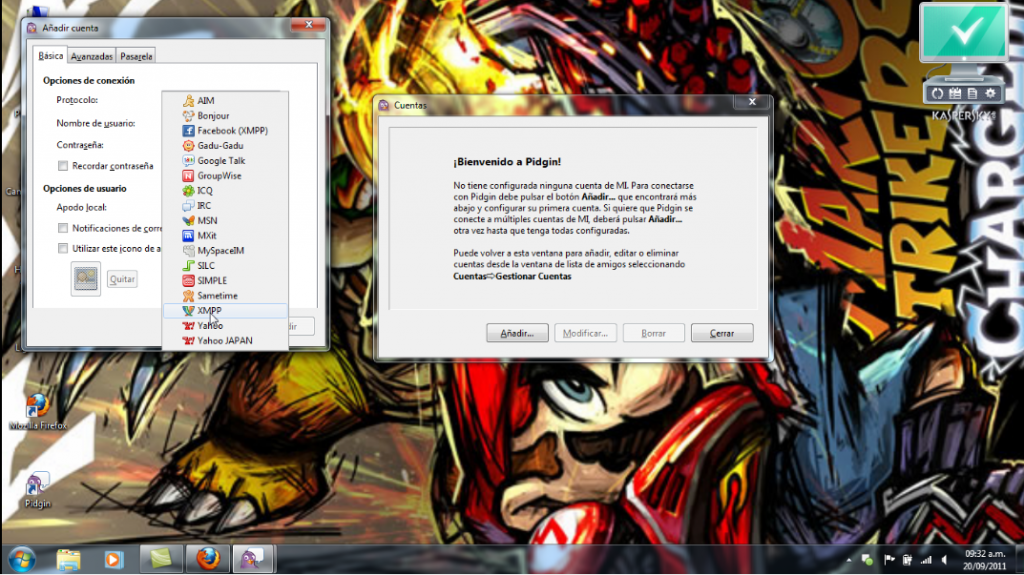The height and width of the screenshot is (575, 1024).
Task: Click the MySpaceIM icon
Action: (188, 251)
